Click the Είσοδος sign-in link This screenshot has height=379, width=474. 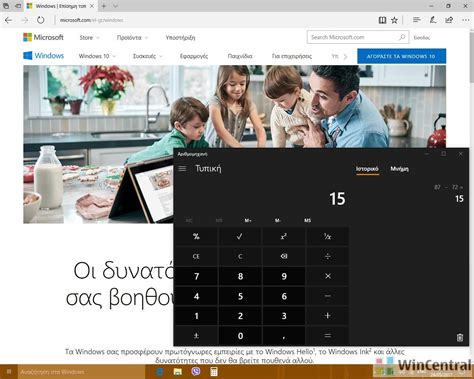coord(422,38)
